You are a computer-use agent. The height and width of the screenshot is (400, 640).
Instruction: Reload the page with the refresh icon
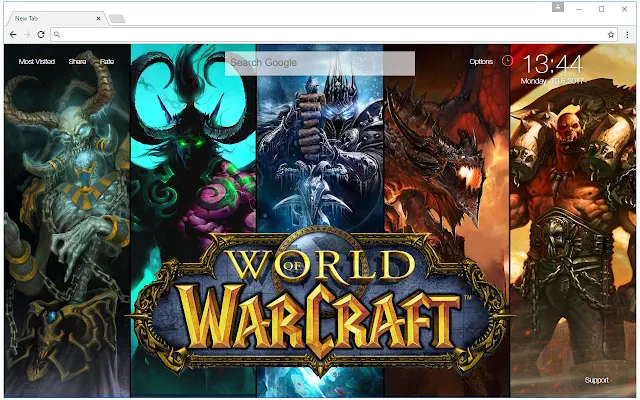(x=41, y=35)
